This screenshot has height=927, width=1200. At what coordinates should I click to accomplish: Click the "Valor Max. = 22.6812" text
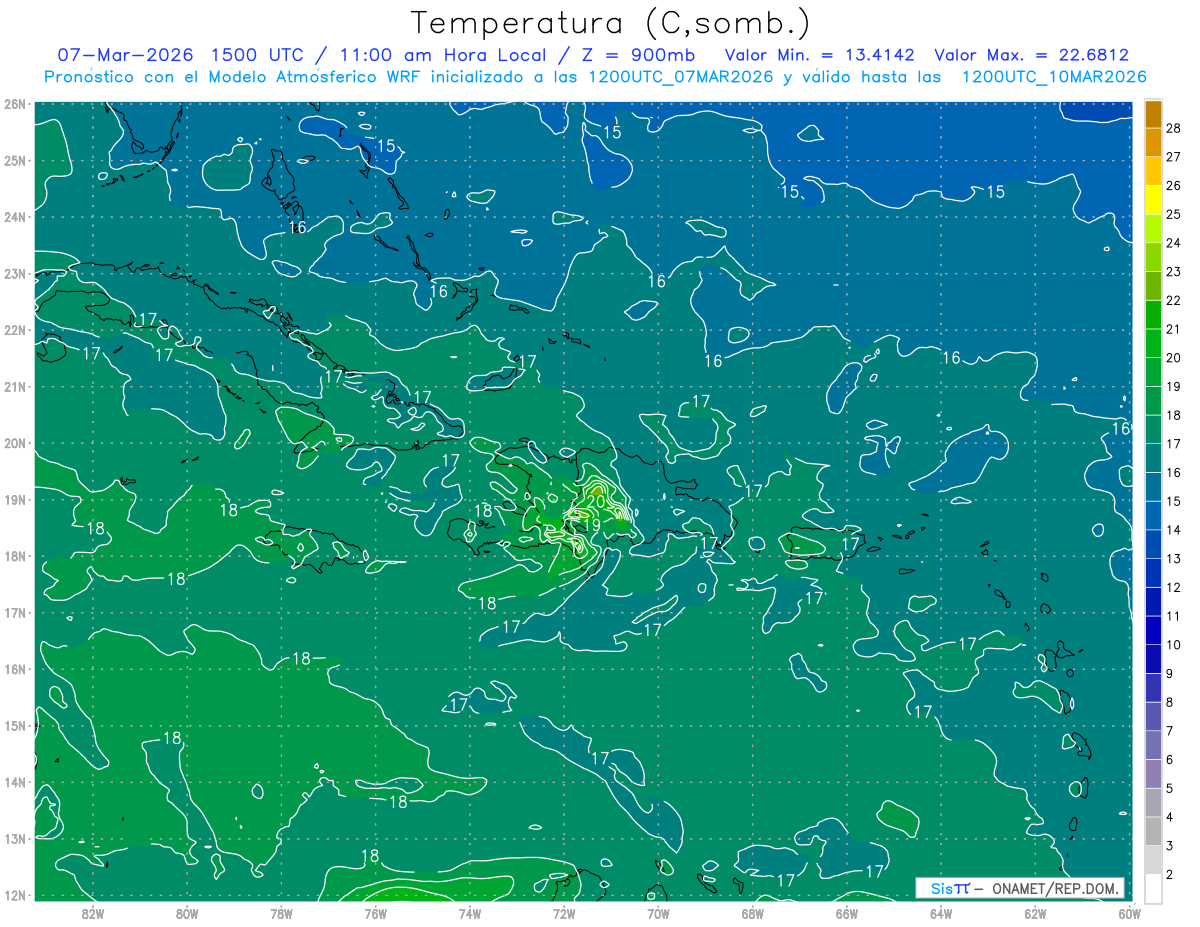(1032, 55)
